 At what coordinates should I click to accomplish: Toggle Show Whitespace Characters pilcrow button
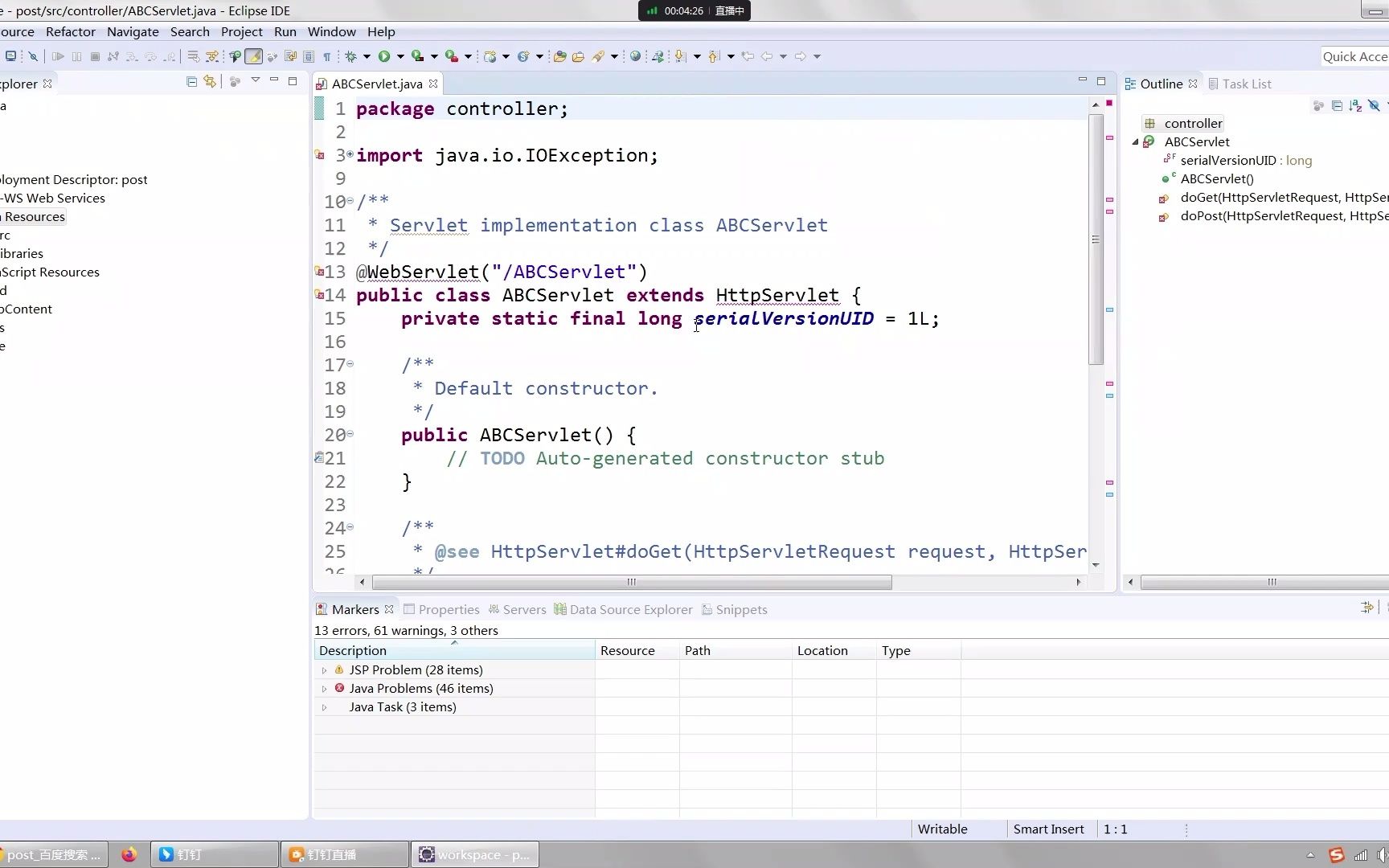tap(327, 56)
